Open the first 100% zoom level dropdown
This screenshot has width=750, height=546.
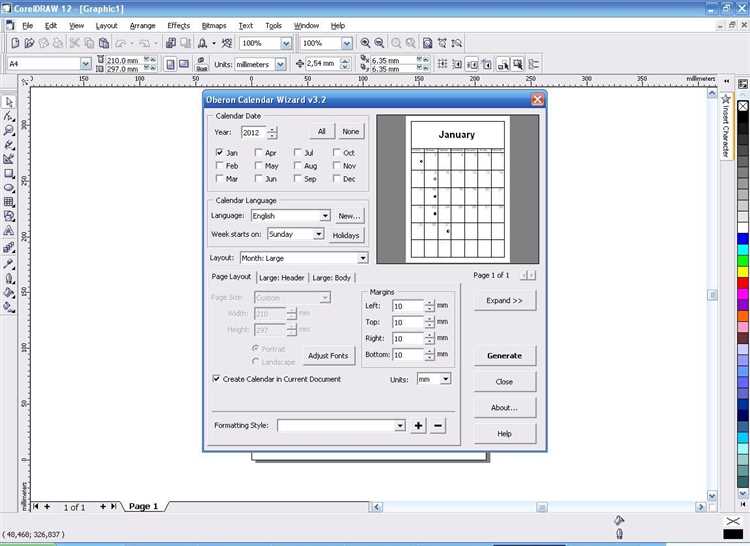click(286, 43)
